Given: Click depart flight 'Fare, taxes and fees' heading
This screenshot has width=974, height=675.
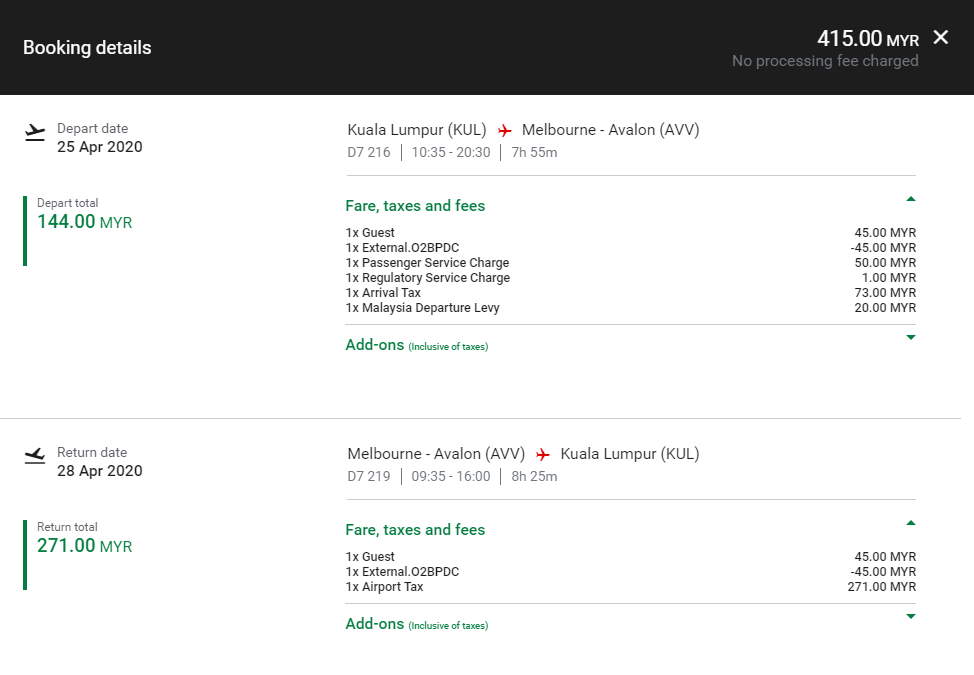Looking at the screenshot, I should point(415,206).
